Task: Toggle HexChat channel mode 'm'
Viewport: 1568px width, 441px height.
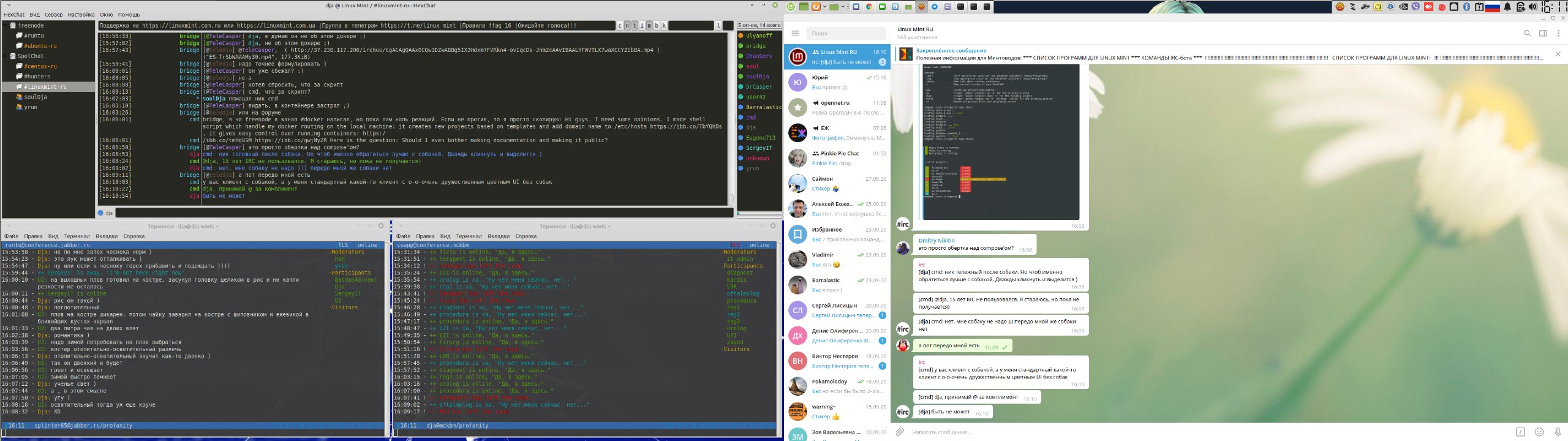Action: (x=649, y=26)
